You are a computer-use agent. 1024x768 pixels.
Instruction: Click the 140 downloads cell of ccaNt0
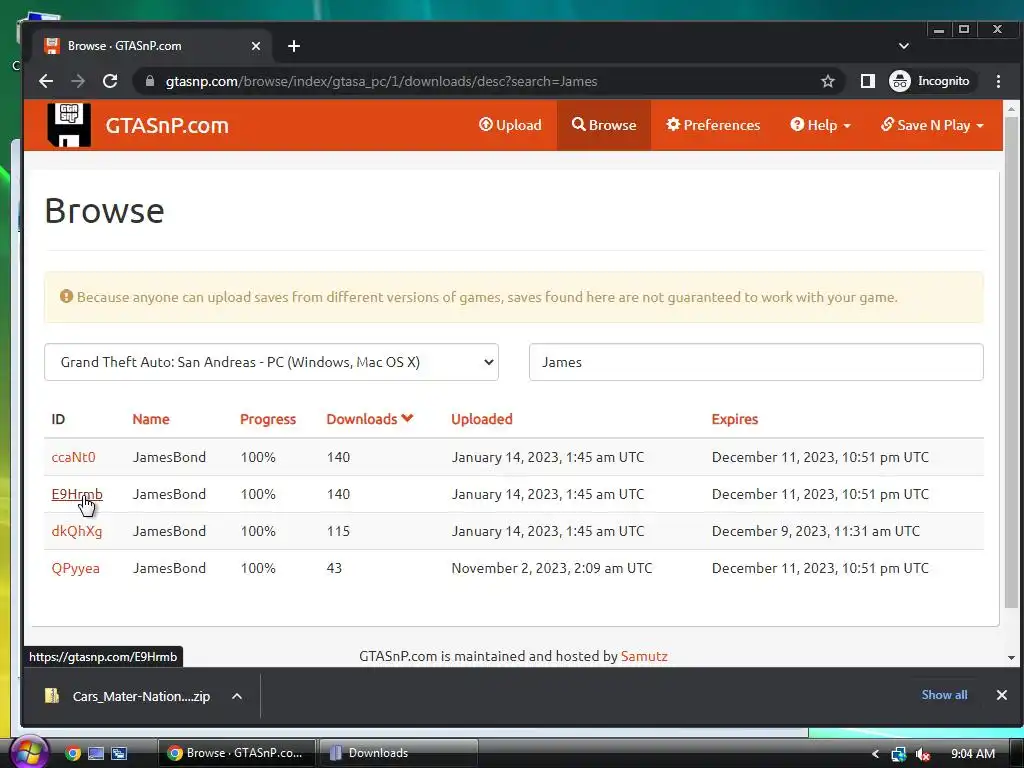click(338, 457)
